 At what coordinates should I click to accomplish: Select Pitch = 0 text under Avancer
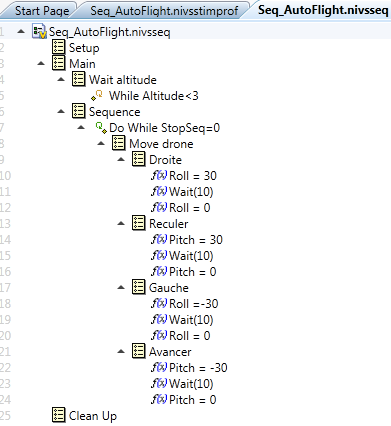[x=193, y=400]
